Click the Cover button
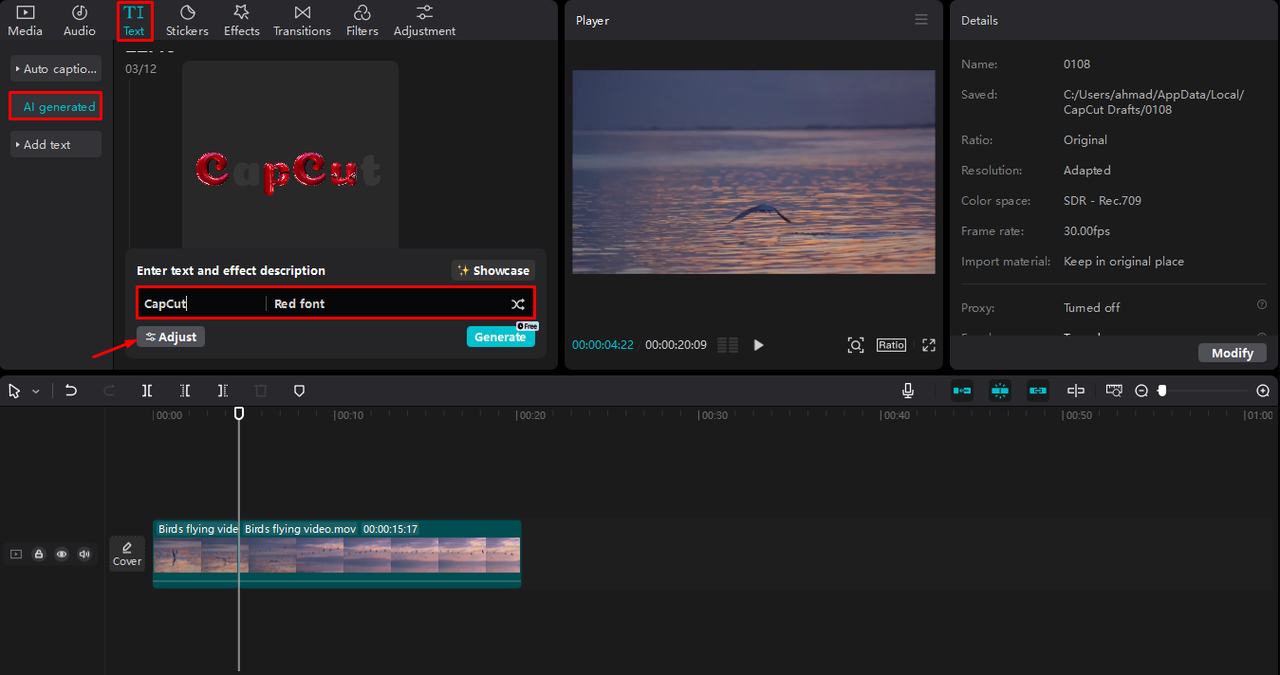1280x675 pixels. pos(127,554)
